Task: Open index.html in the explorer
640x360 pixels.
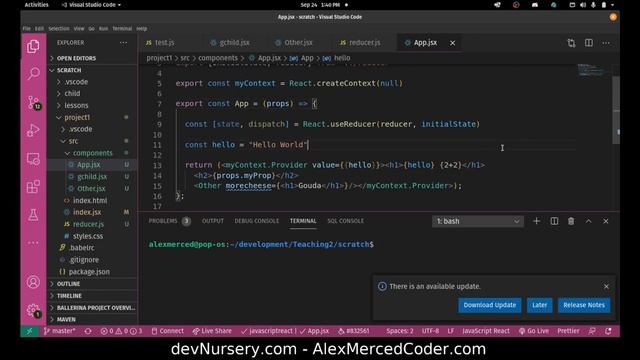Action: [x=90, y=200]
